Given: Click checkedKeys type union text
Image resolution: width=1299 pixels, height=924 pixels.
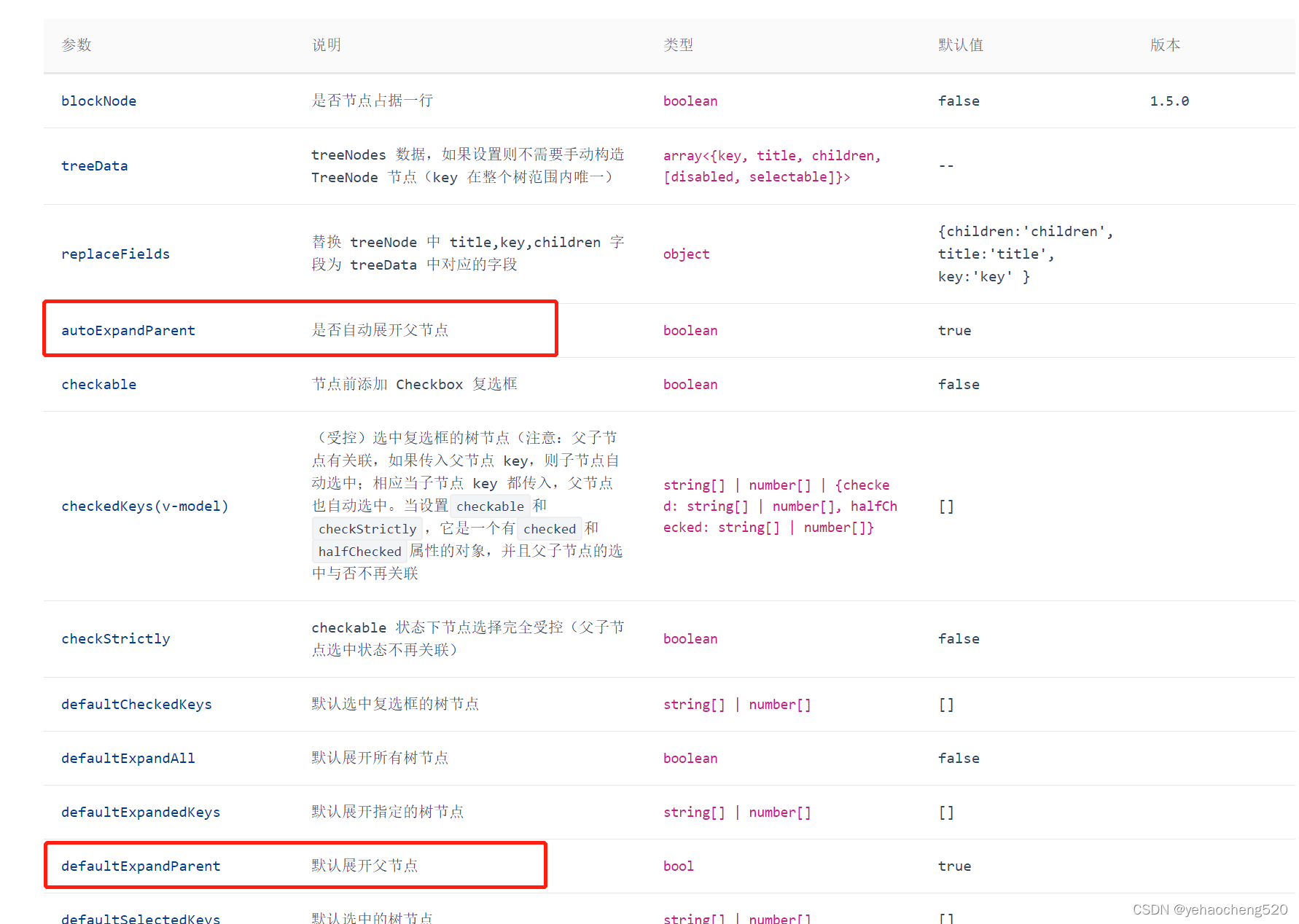Looking at the screenshot, I should [x=780, y=506].
